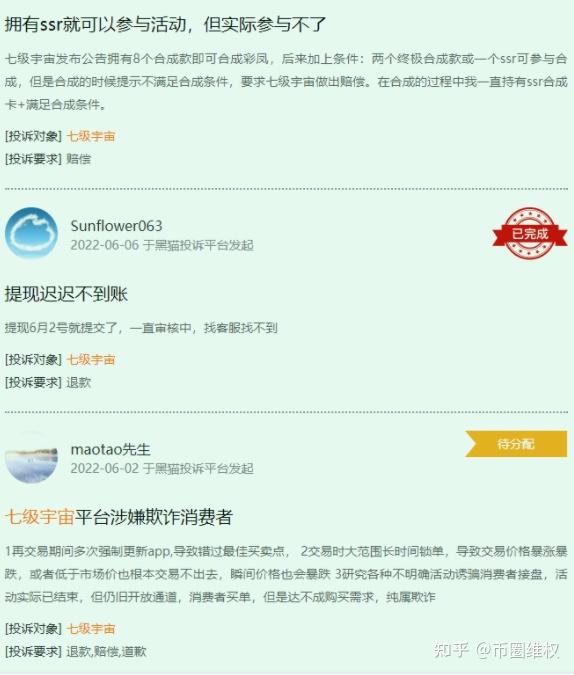574x675 pixels.
Task: Click the 退款,赔偿,道歉 requirement text
Action: pos(106,651)
